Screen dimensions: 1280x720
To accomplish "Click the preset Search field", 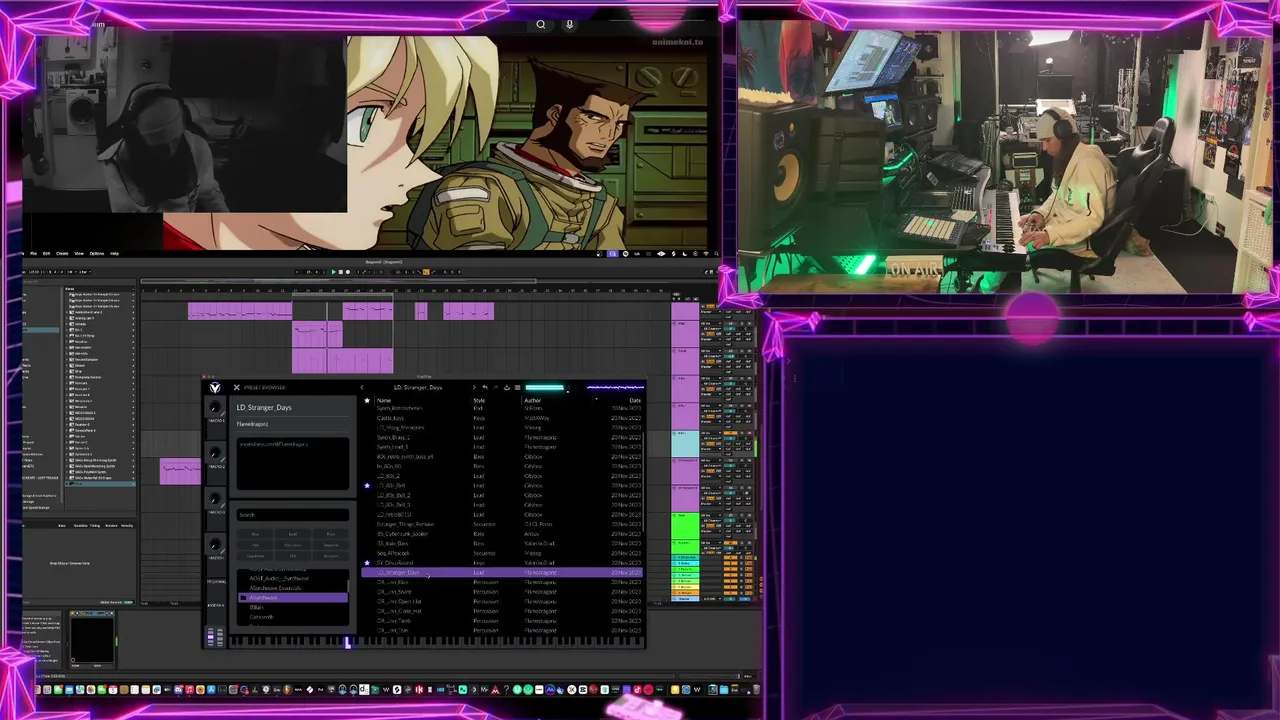I will point(293,515).
